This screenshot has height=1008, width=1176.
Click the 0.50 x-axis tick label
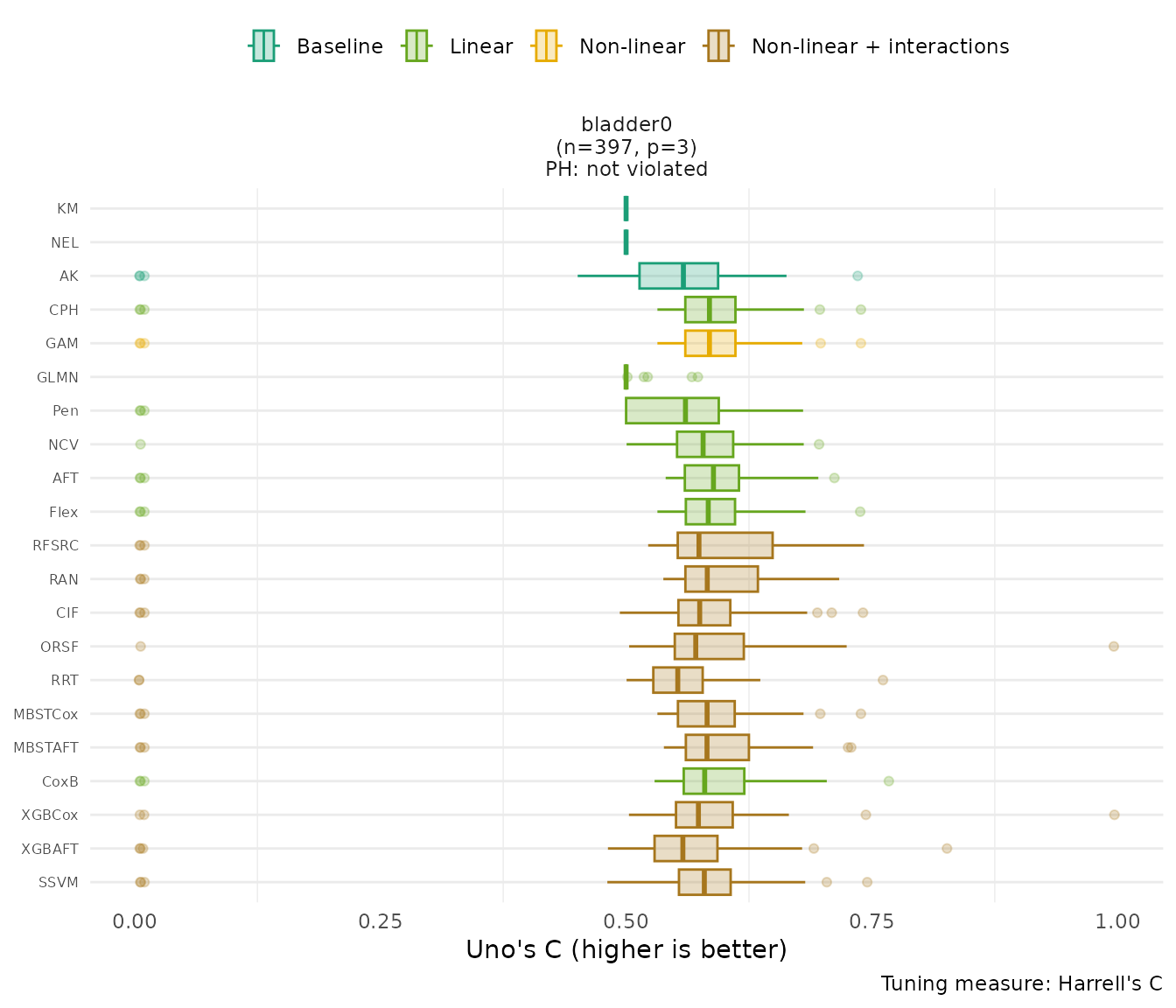click(626, 921)
